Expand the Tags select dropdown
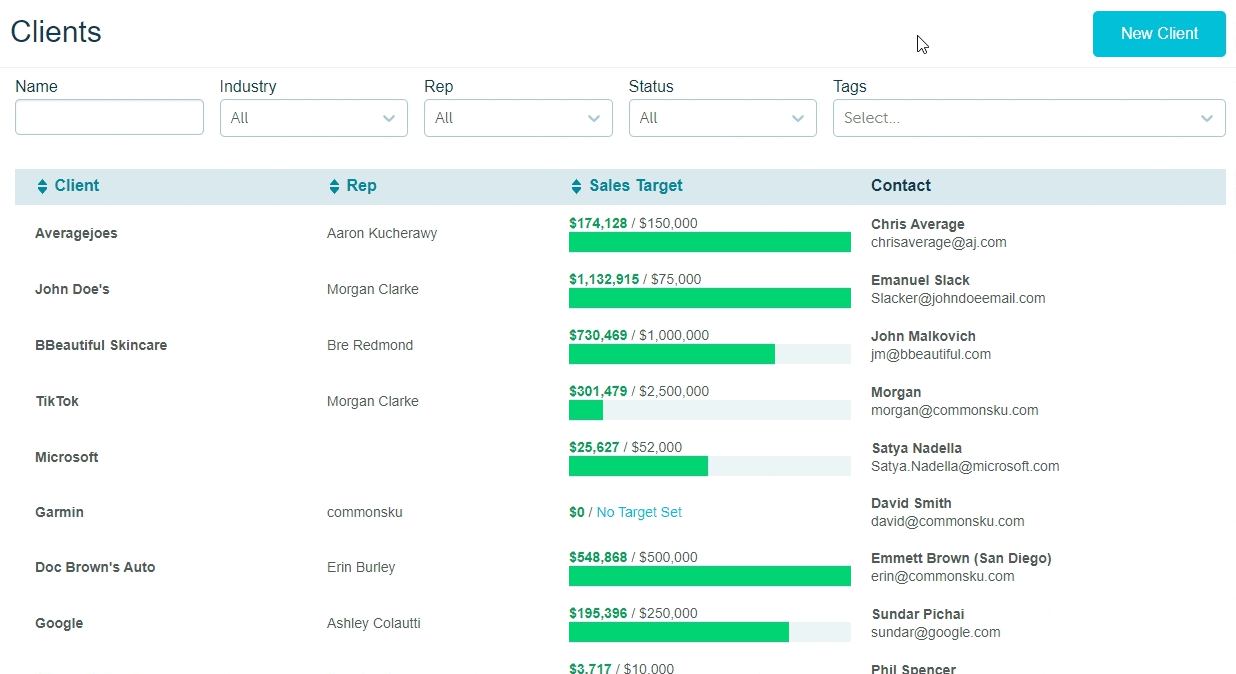The width and height of the screenshot is (1236, 674). pos(1028,118)
